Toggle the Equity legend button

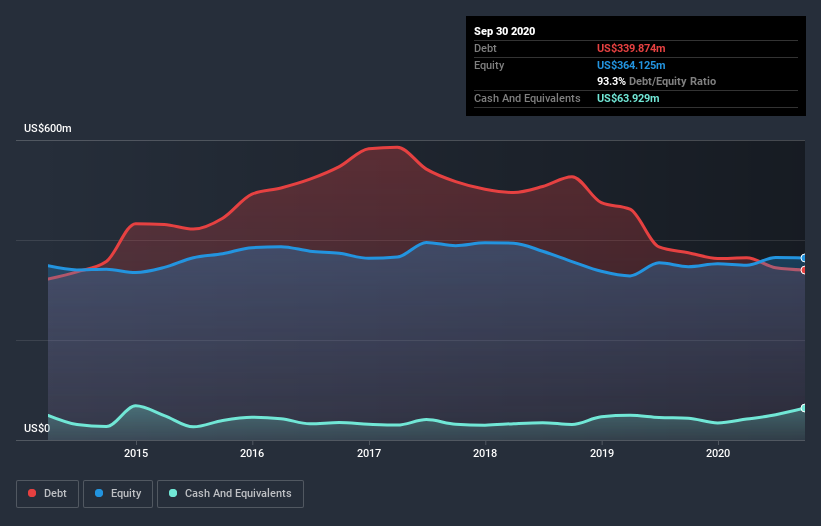[x=118, y=494]
